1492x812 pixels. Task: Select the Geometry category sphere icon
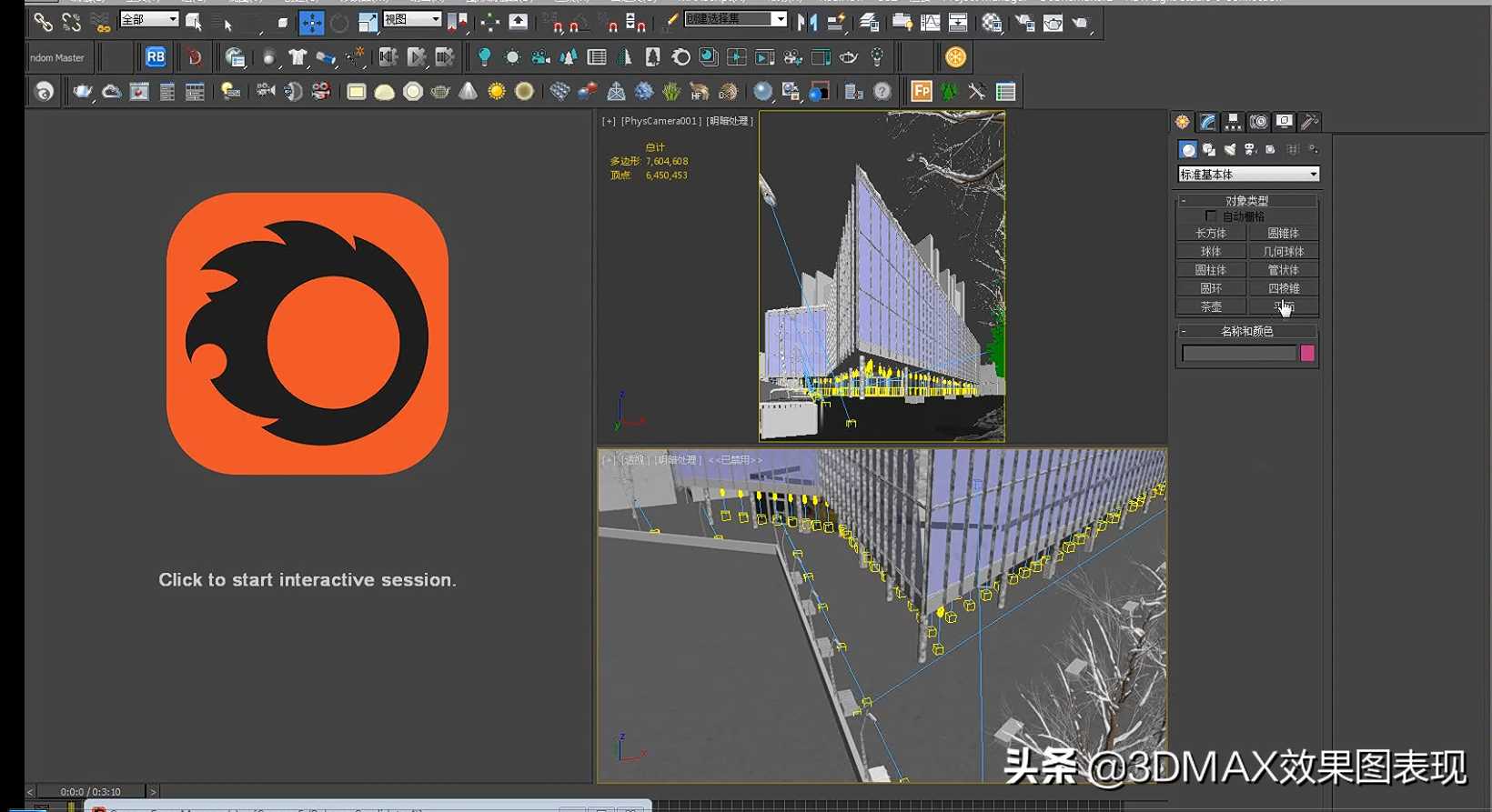tap(1188, 149)
